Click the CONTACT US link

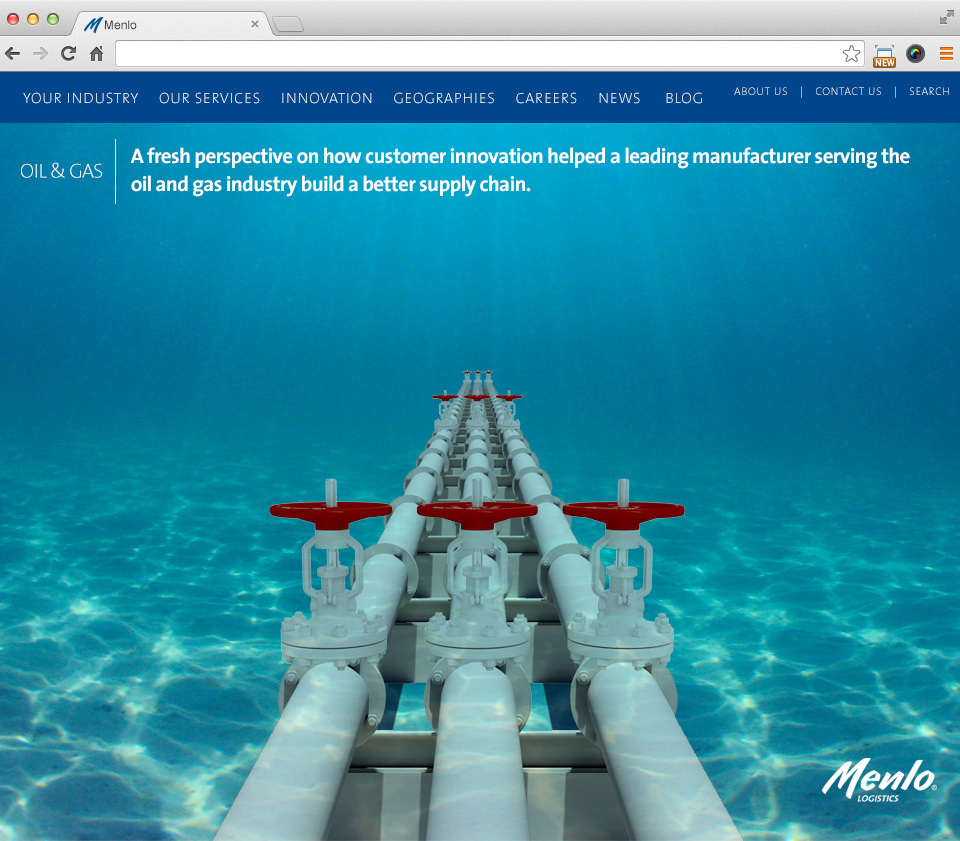pos(848,91)
